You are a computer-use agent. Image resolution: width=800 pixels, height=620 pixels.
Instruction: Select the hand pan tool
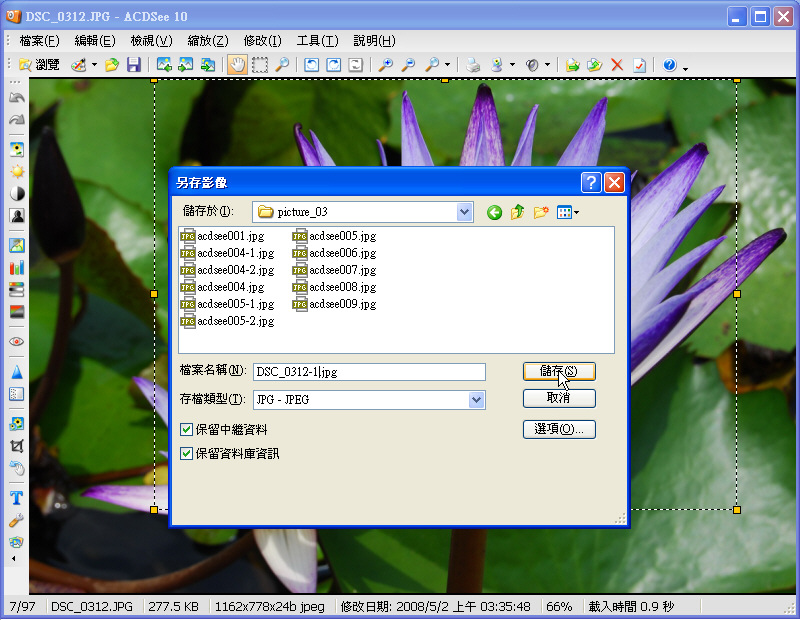tap(237, 65)
